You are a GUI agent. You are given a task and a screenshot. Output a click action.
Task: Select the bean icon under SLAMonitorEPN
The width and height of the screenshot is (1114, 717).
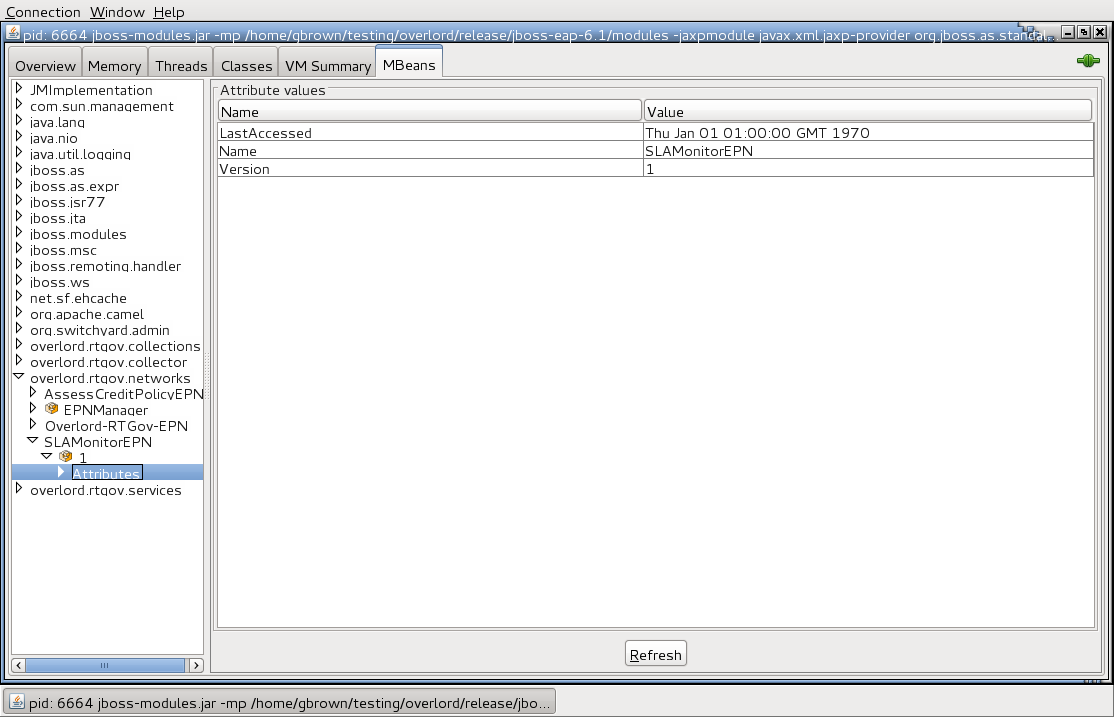[66, 457]
